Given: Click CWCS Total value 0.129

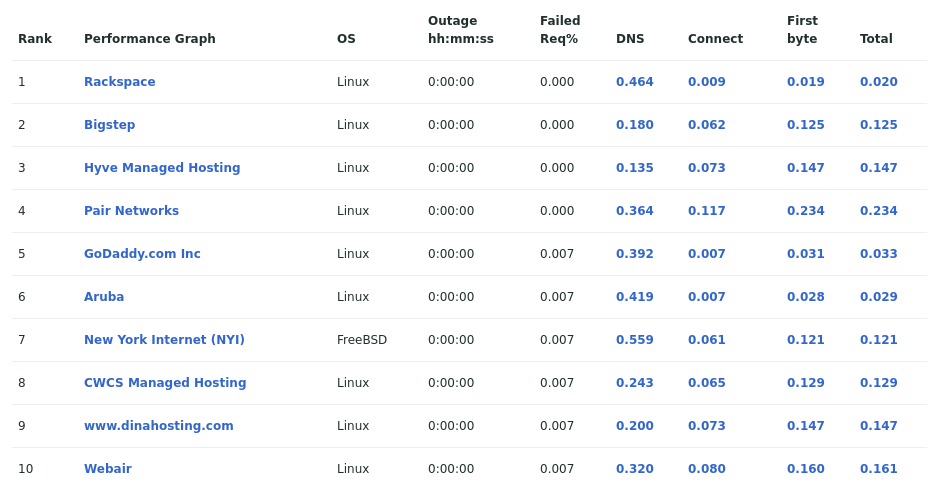Looking at the screenshot, I should (879, 383).
